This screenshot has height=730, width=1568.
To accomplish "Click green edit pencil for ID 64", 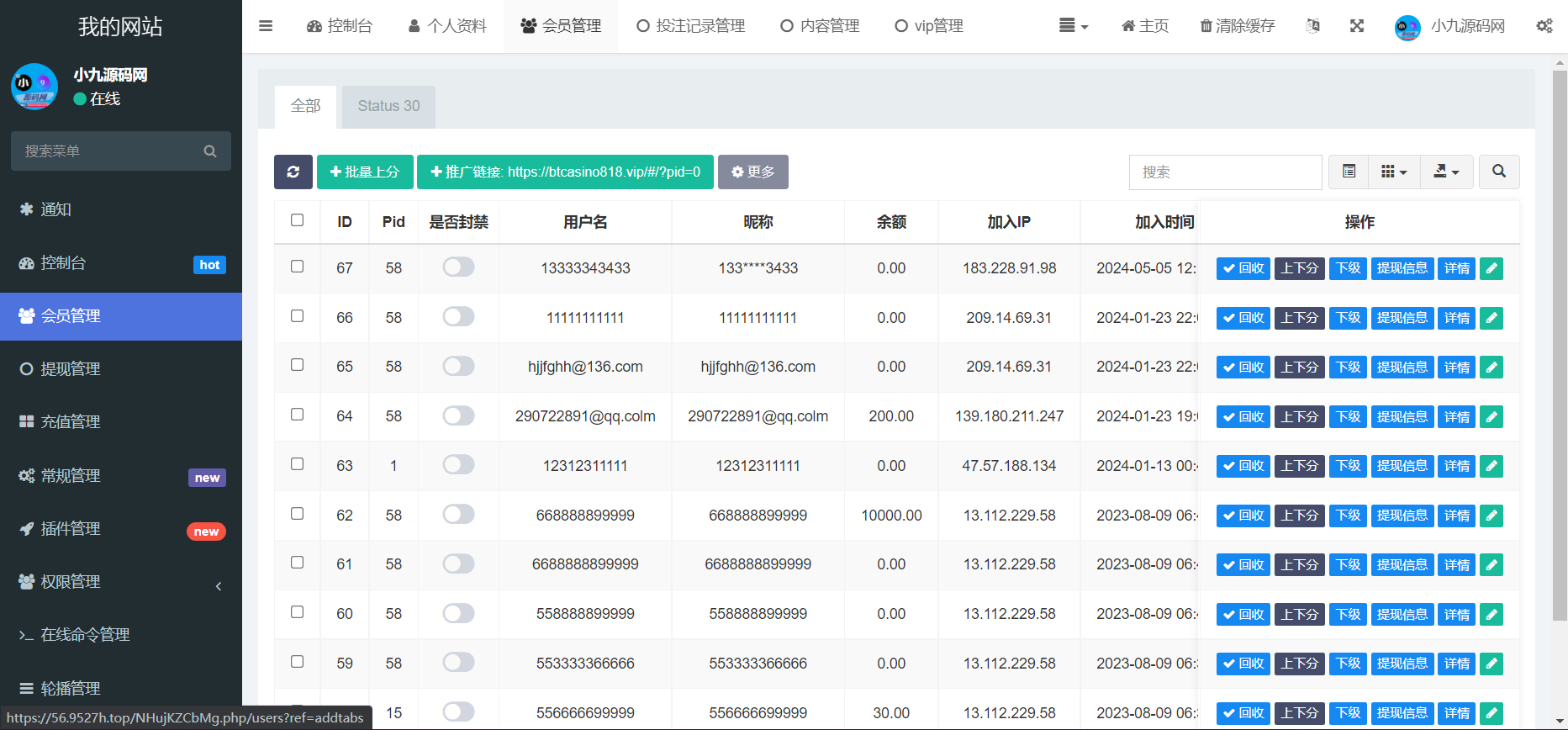I will tap(1491, 417).
